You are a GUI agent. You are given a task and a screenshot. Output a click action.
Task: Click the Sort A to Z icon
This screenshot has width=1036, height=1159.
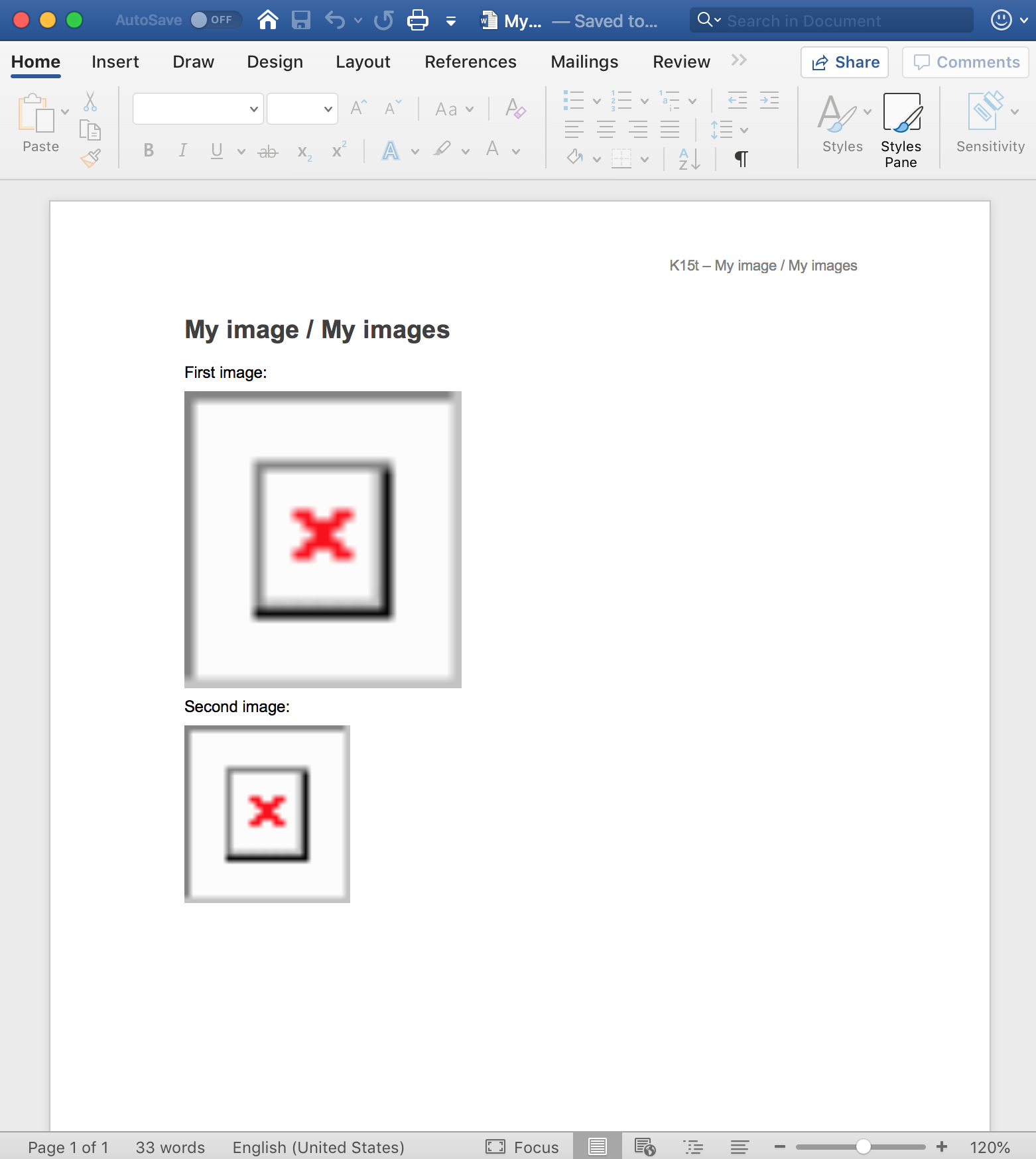(x=689, y=158)
